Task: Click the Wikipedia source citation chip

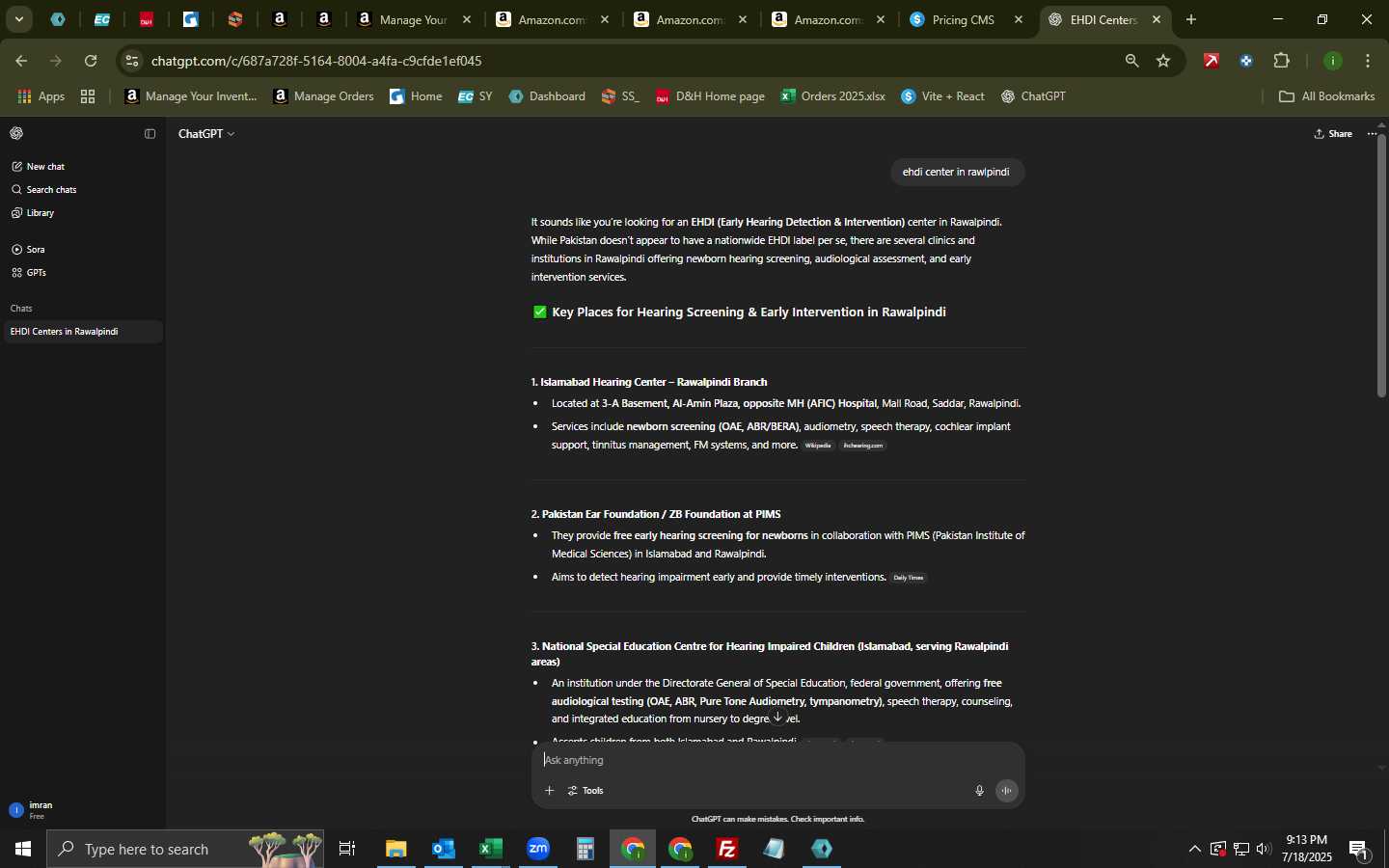Action: 818,446
